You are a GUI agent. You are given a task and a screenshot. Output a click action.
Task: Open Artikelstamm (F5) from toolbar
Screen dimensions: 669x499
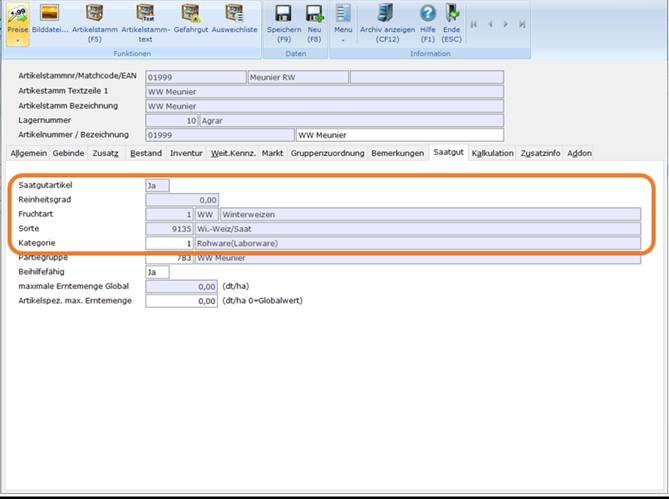[x=95, y=23]
